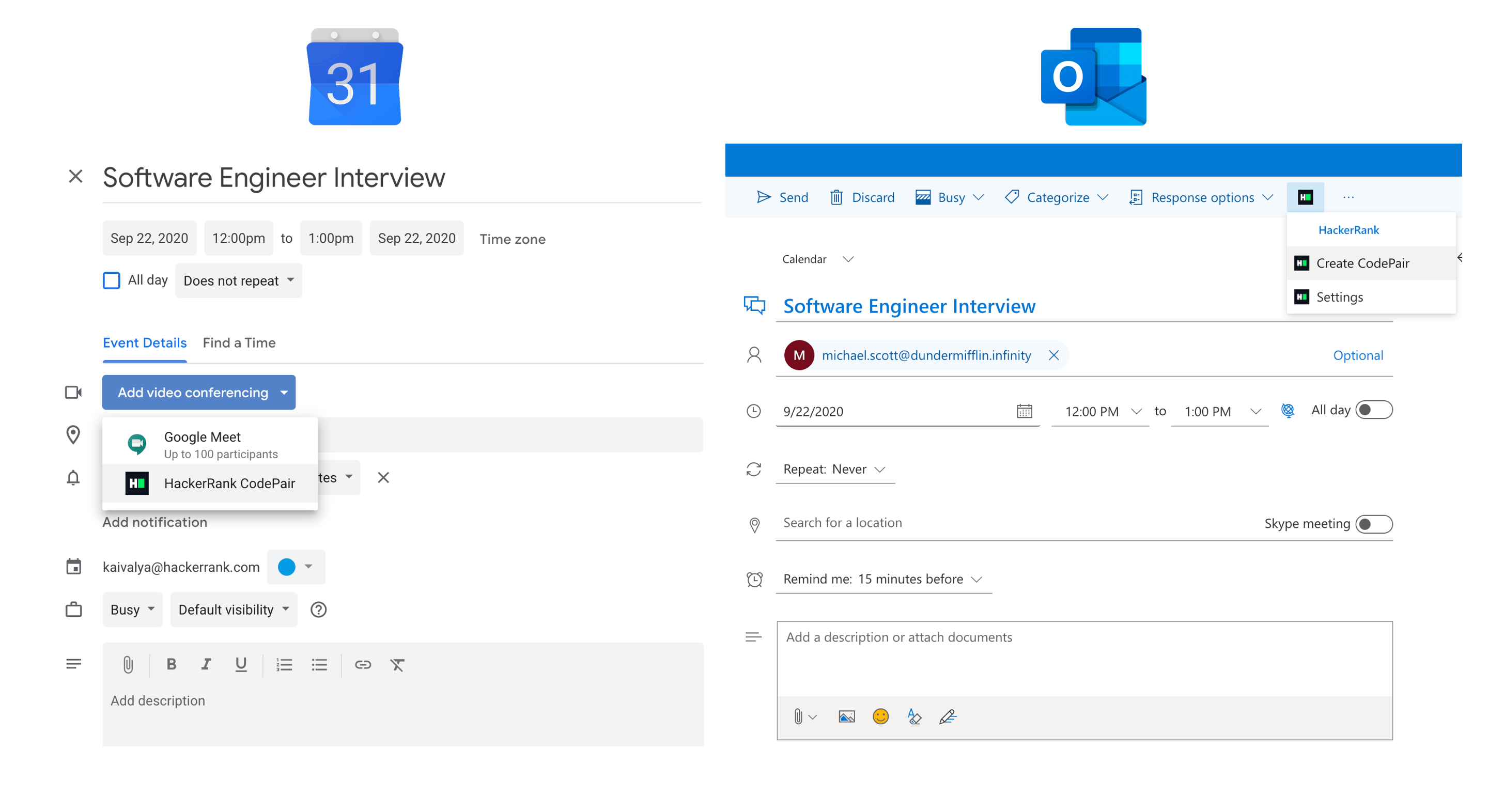This screenshot has width=1488, height=812.
Task: Switch to the Find a Time tab
Action: click(x=239, y=342)
